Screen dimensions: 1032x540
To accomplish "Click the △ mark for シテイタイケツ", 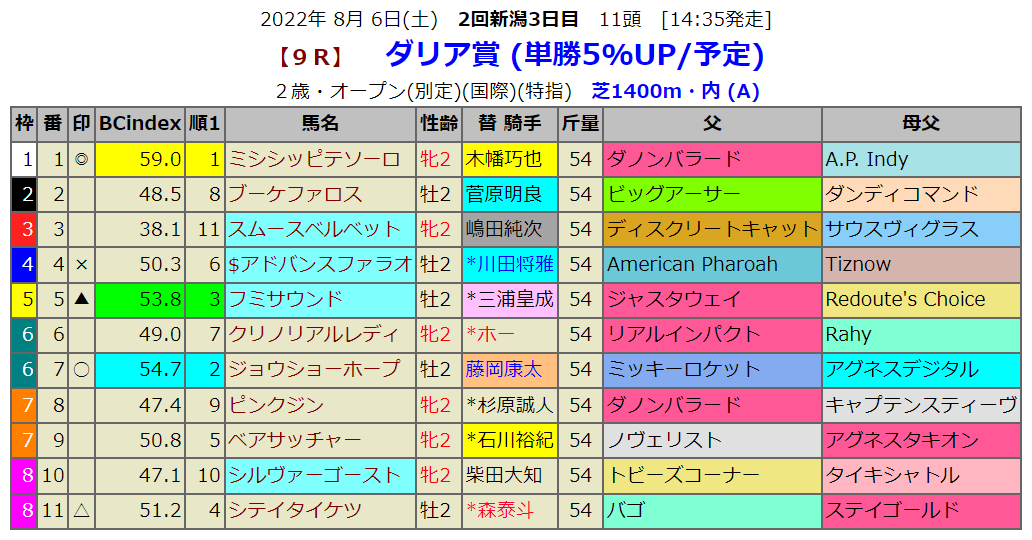I will [81, 510].
